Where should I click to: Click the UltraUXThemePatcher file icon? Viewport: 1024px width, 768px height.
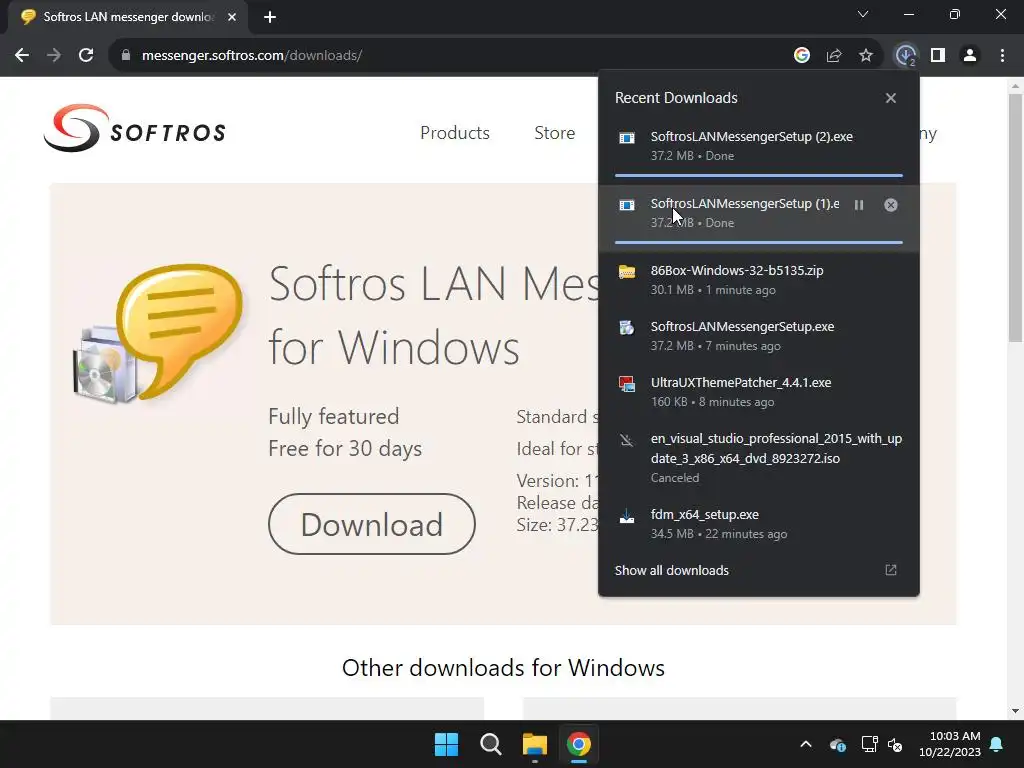point(627,384)
